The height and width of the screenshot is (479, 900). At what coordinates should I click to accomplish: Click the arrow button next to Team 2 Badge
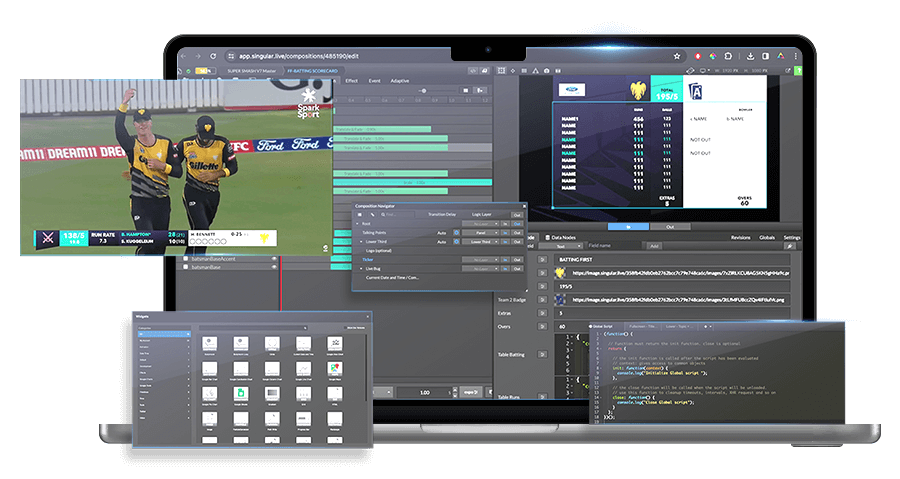pyautogui.click(x=542, y=299)
